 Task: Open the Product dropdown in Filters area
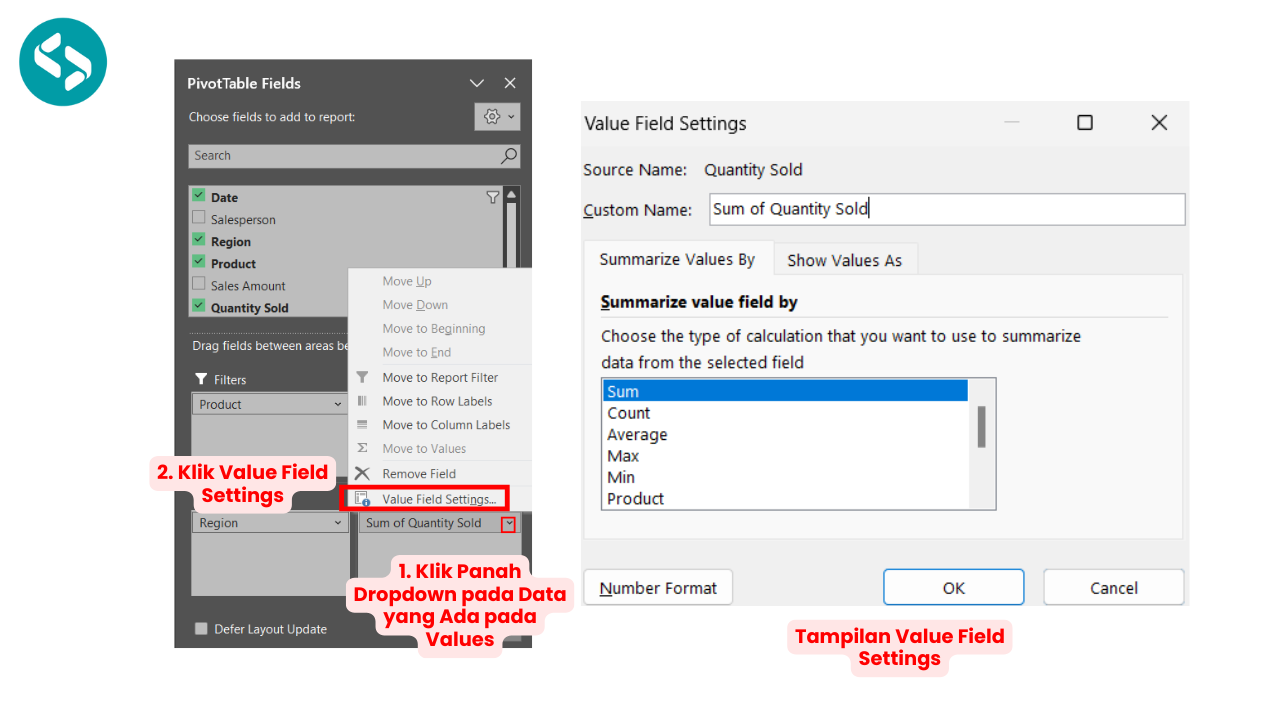click(337, 404)
